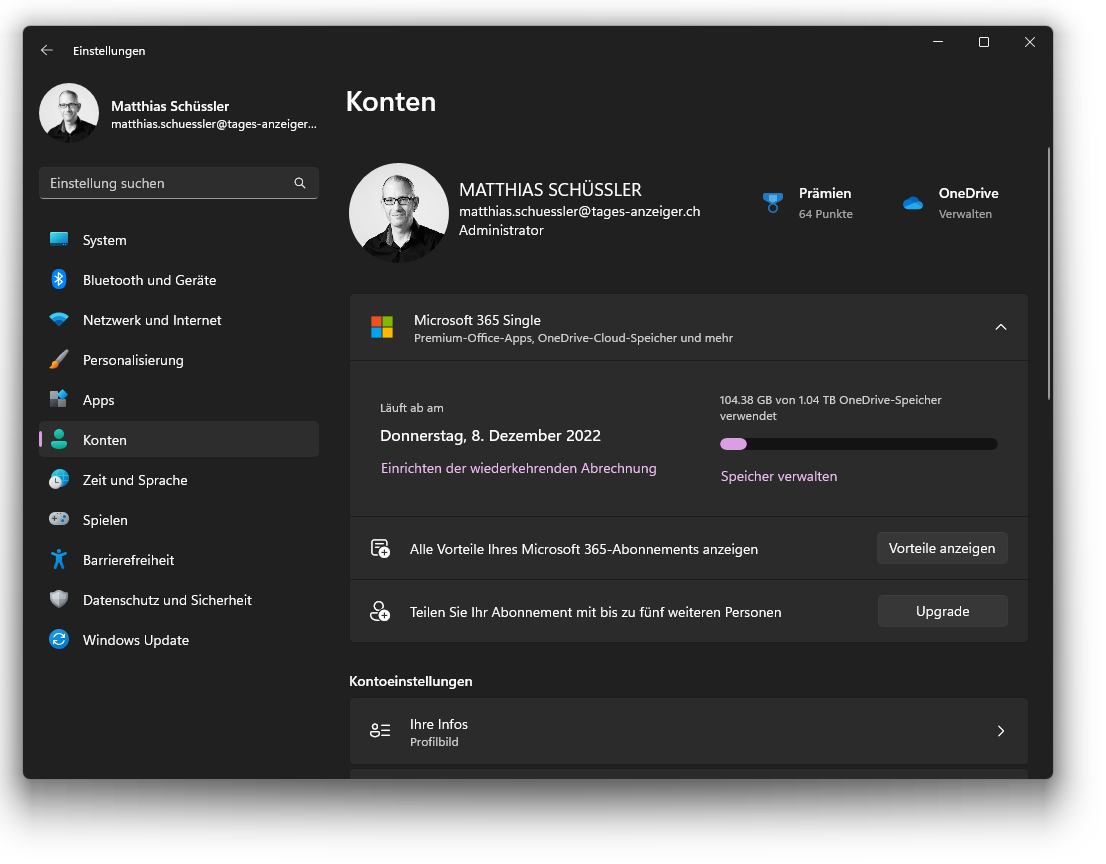Viewport: 1106px width, 864px height.
Task: Open Ihre Infos via its chevron
Action: click(1000, 731)
